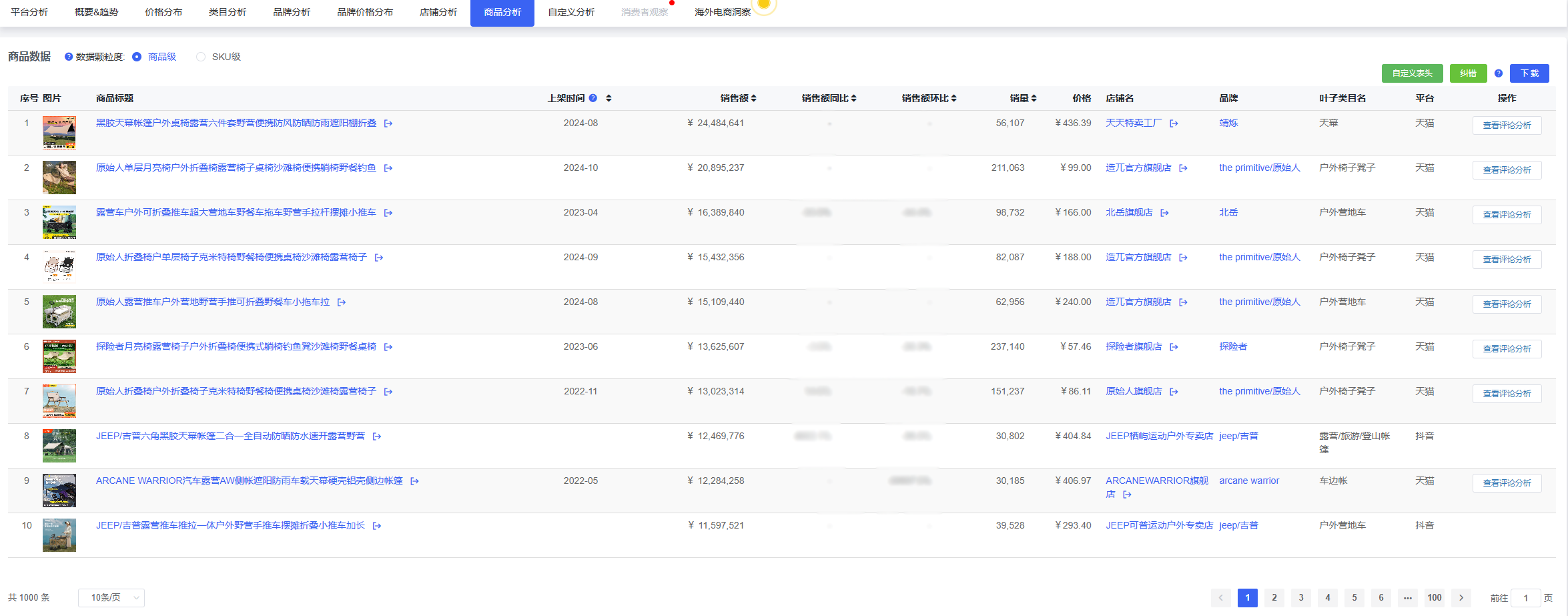Go to next page arrow

[1461, 598]
